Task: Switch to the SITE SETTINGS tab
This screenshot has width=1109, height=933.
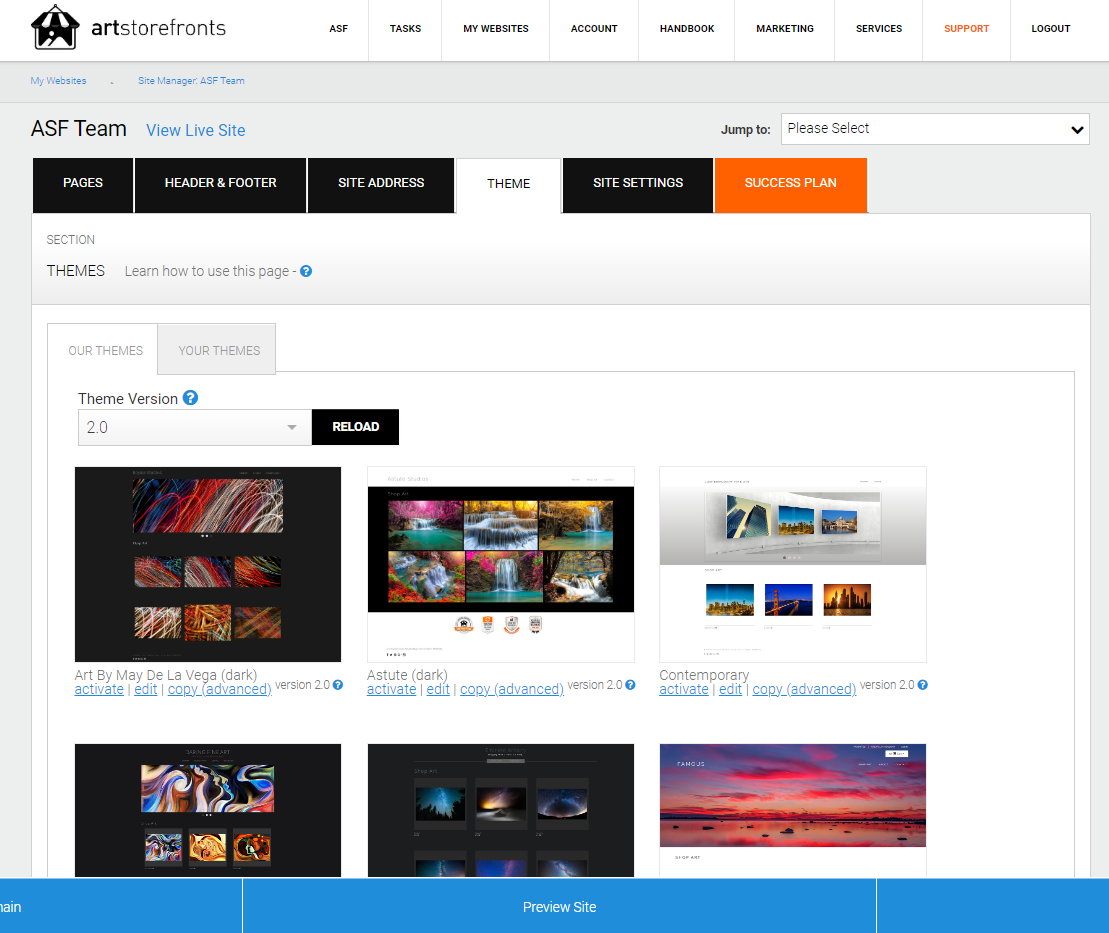Action: [637, 184]
